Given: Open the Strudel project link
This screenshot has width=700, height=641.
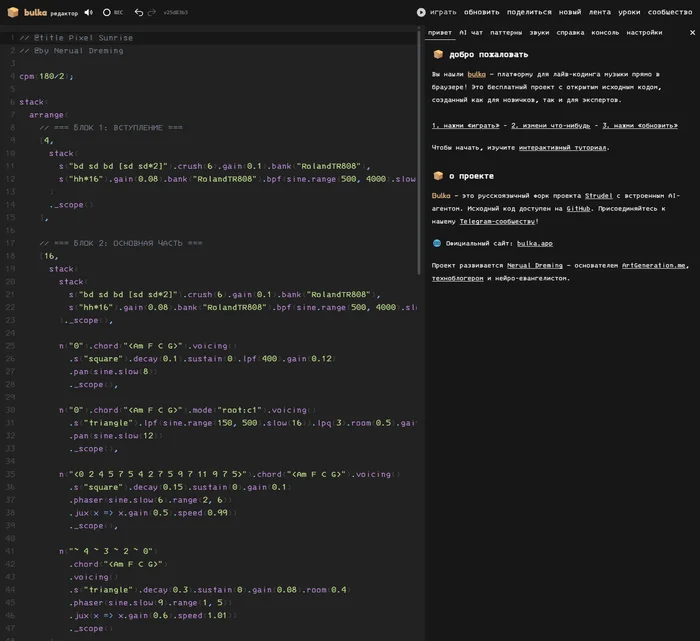Looking at the screenshot, I should pos(599,196).
